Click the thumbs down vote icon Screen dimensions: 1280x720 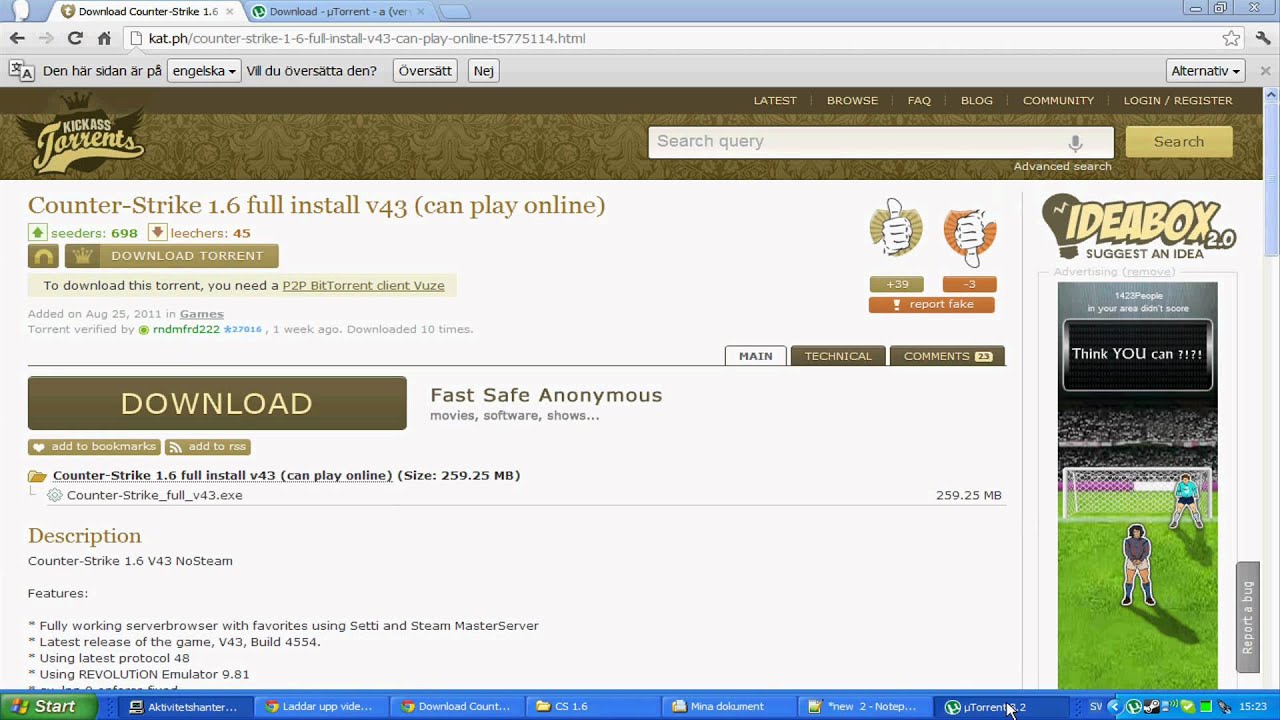(x=969, y=235)
